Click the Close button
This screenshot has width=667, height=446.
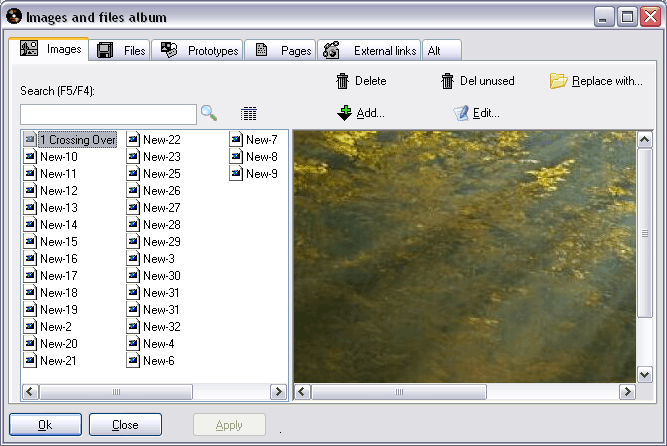[x=125, y=425]
